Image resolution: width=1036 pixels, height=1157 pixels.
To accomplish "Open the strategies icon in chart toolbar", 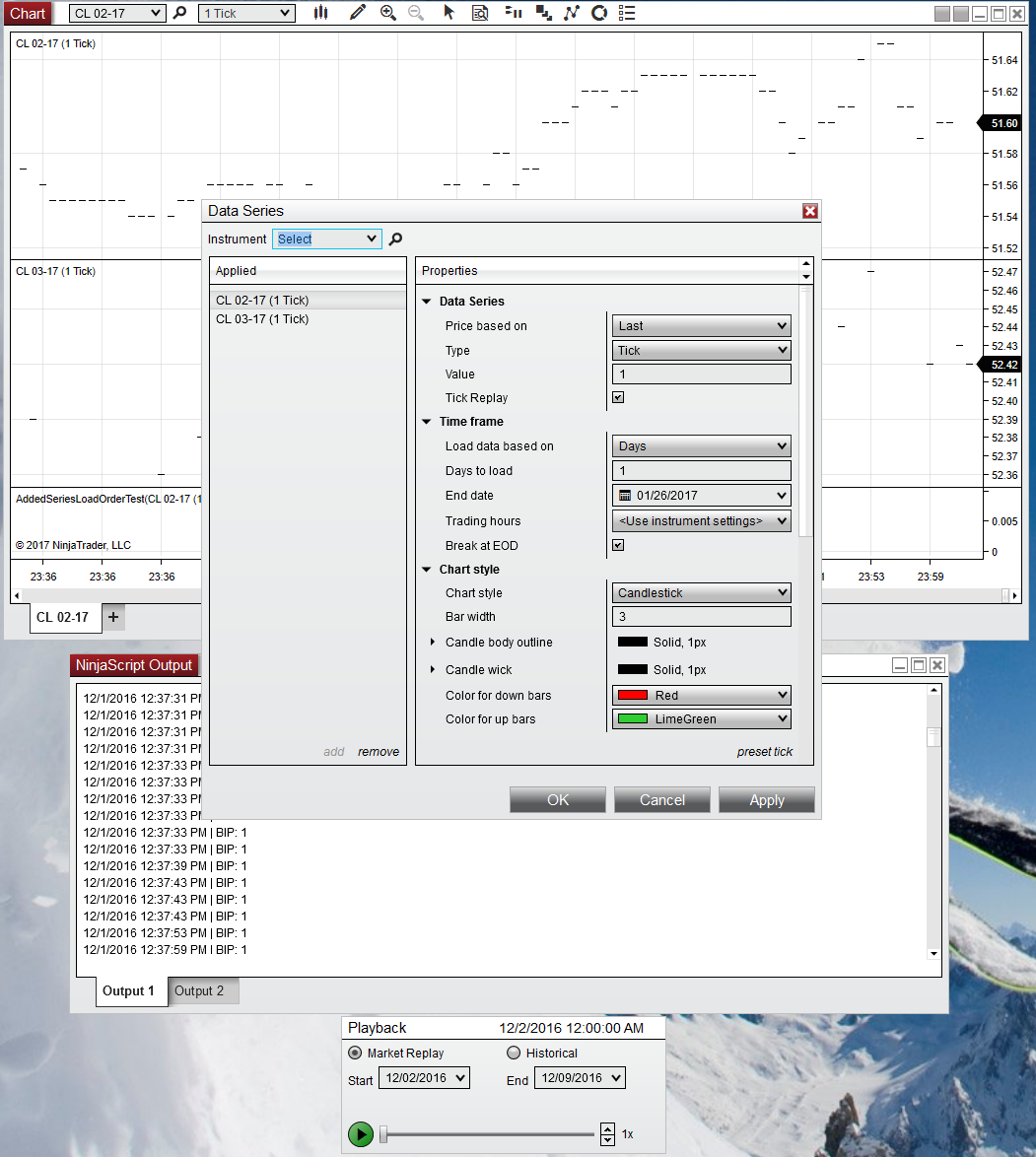I will (x=571, y=13).
